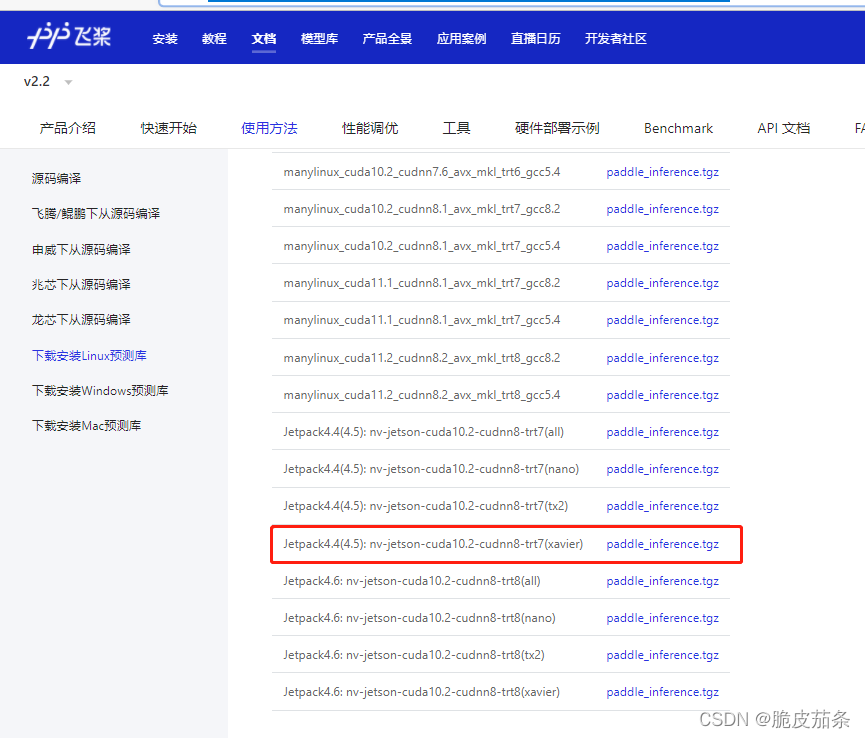Click 应用案例 in the header menu

click(x=462, y=39)
